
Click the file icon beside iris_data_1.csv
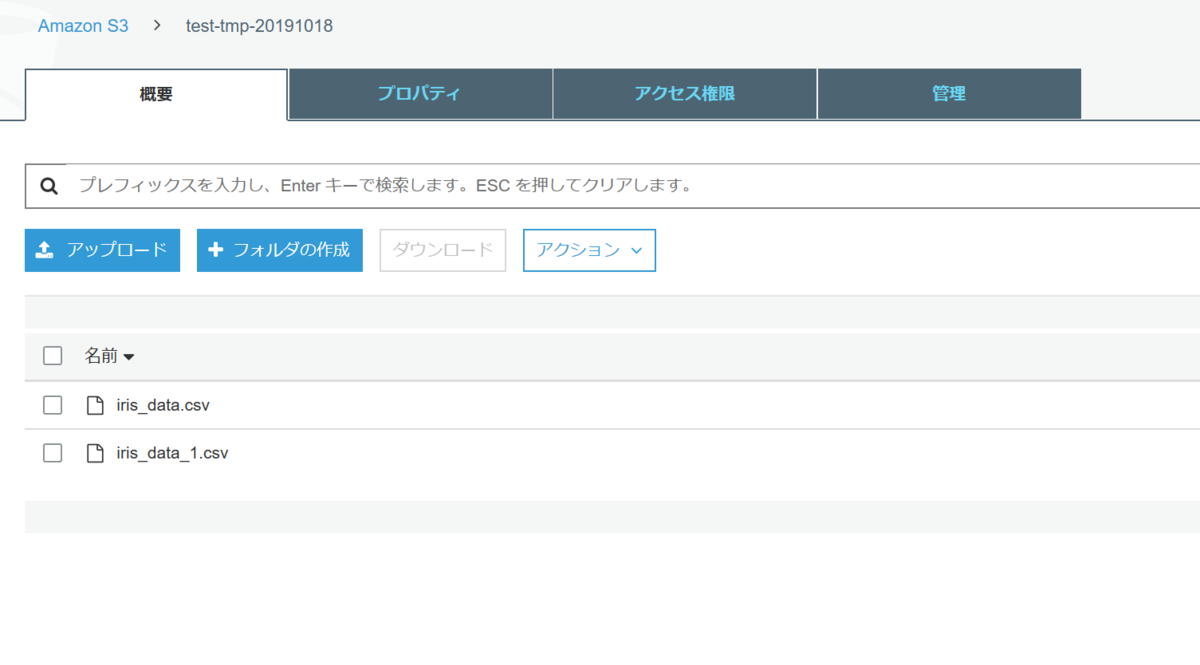(x=95, y=453)
